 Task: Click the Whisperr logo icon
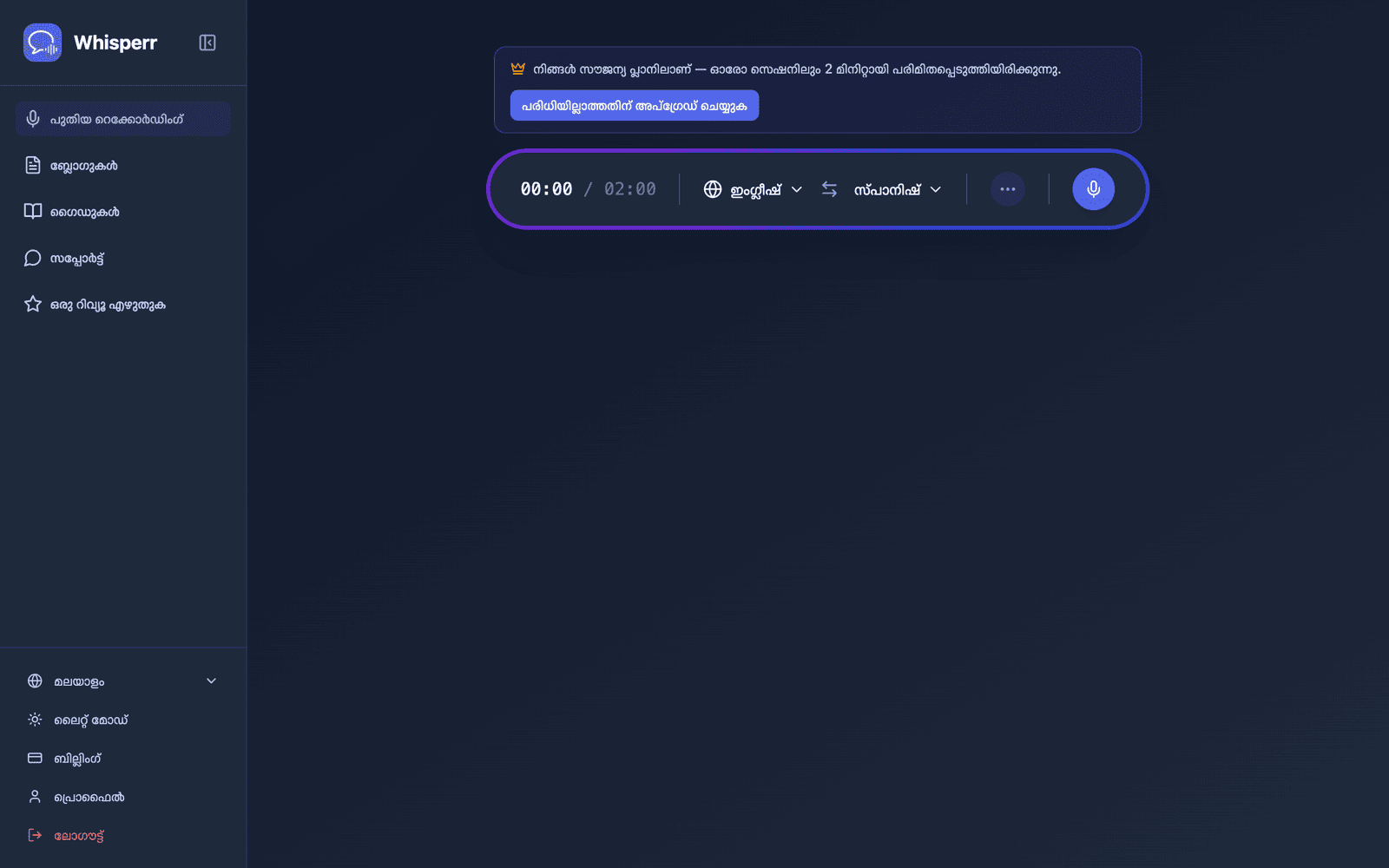(43, 43)
